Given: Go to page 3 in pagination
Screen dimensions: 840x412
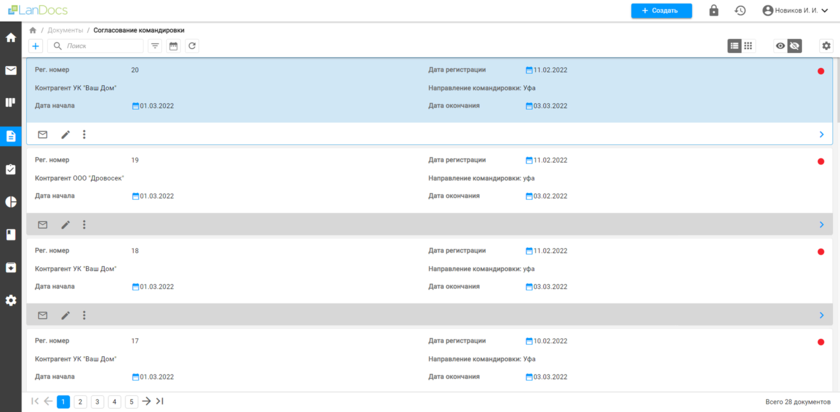Looking at the screenshot, I should click(x=97, y=401).
